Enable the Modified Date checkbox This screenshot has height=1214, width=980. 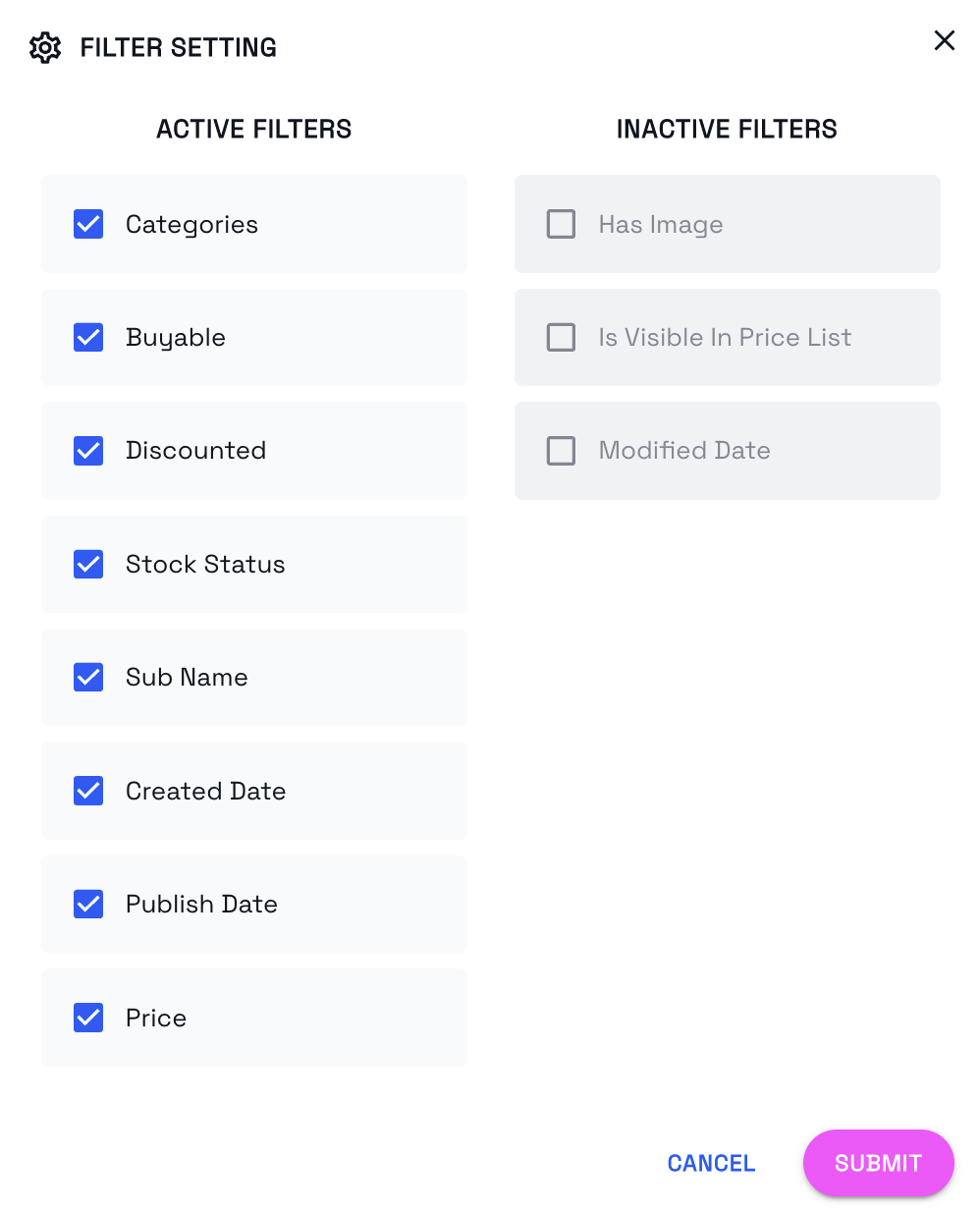[561, 451]
